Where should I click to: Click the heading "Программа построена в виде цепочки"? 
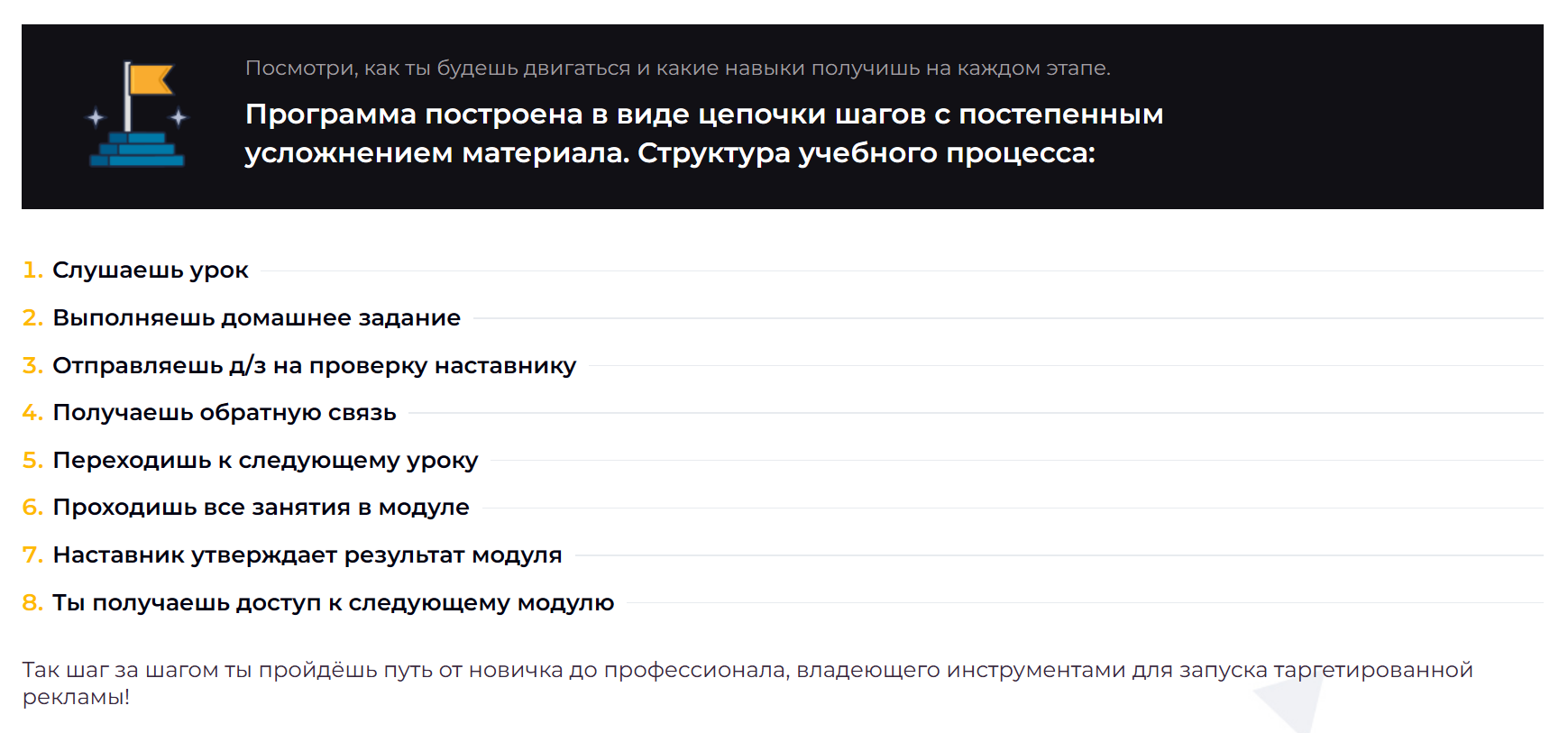coord(704,133)
